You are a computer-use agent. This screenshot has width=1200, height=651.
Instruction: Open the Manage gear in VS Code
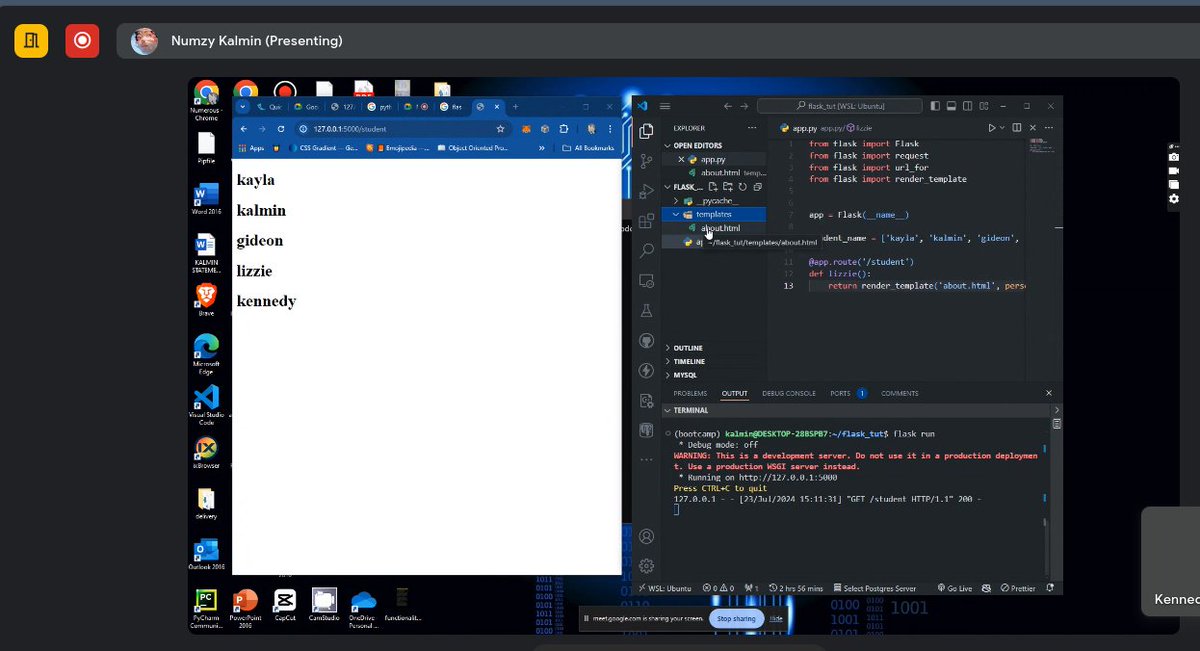pos(646,566)
